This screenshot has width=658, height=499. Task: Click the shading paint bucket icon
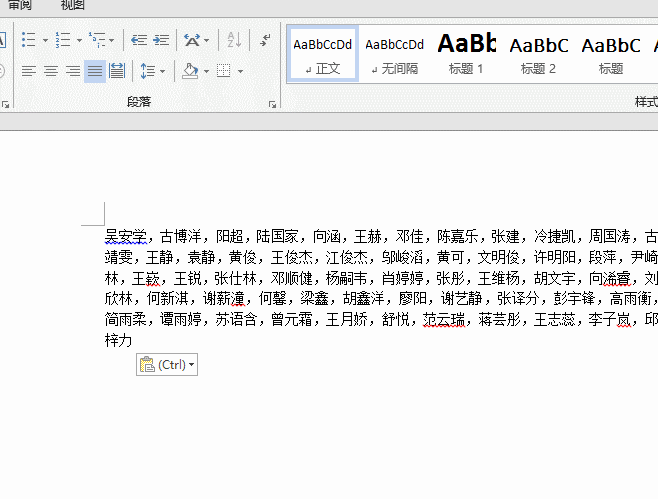[190, 71]
